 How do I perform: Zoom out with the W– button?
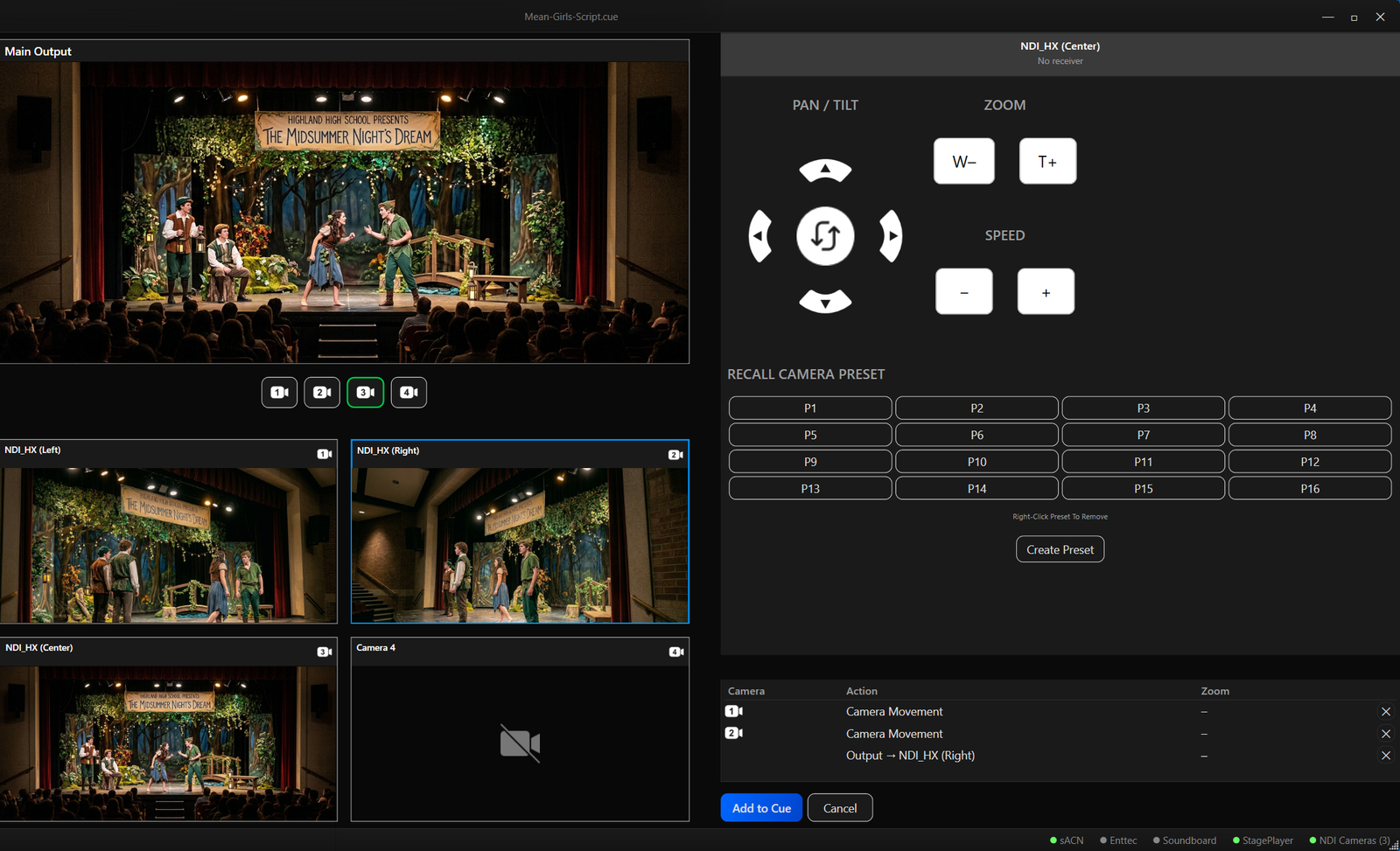point(964,161)
